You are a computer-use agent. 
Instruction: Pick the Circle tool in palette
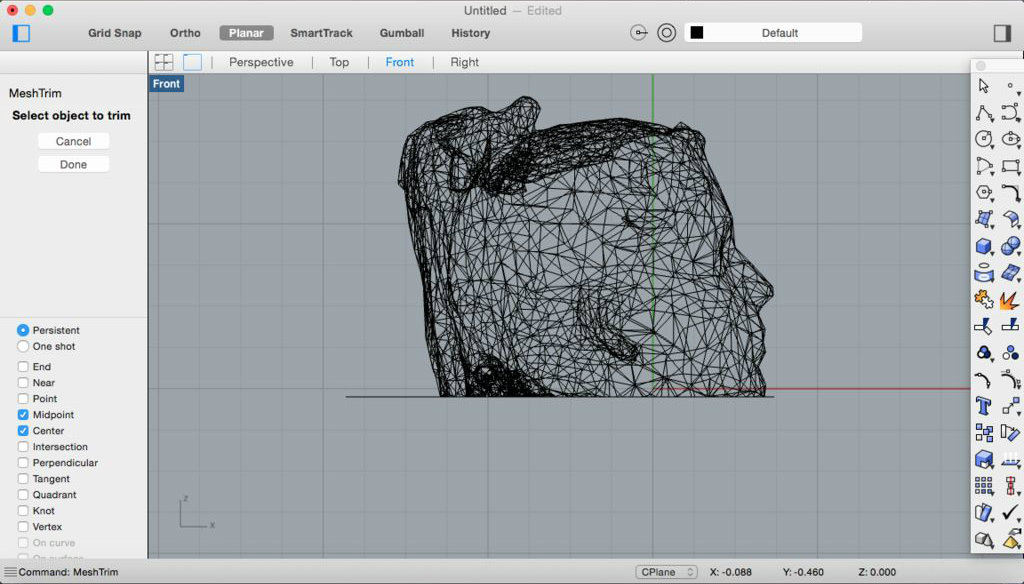point(984,139)
